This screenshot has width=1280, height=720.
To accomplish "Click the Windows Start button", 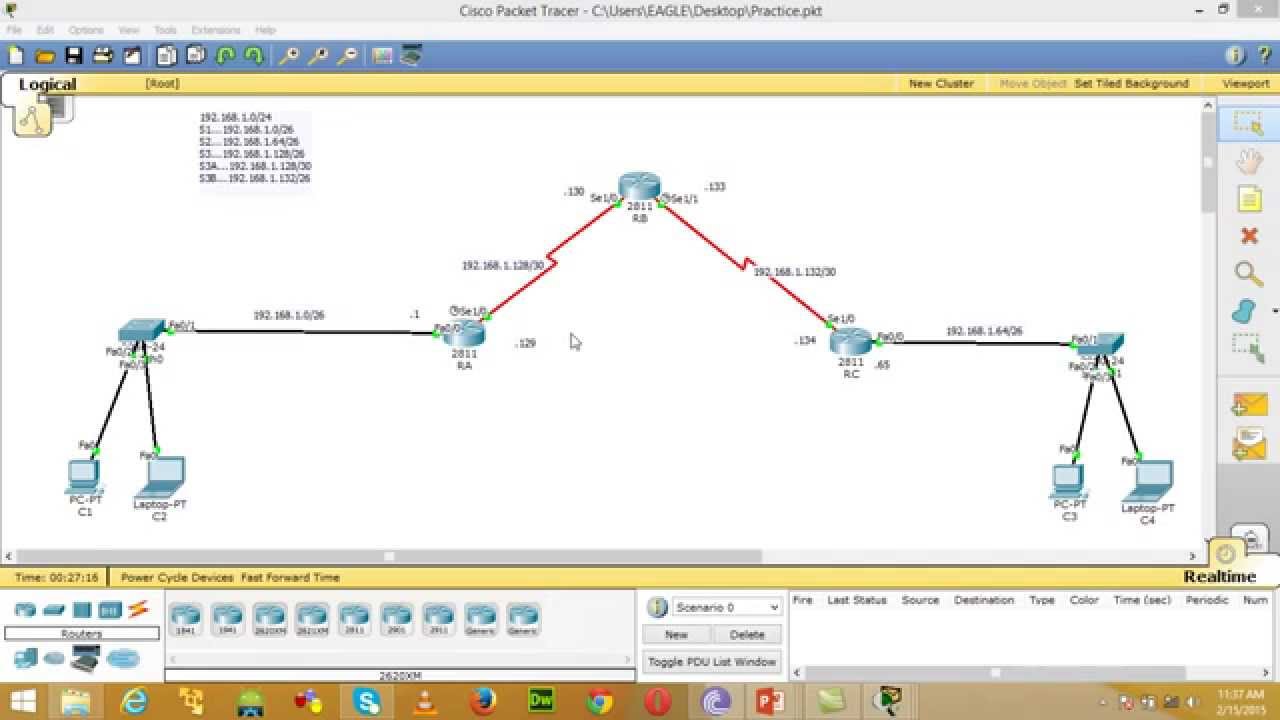I will tap(22, 701).
